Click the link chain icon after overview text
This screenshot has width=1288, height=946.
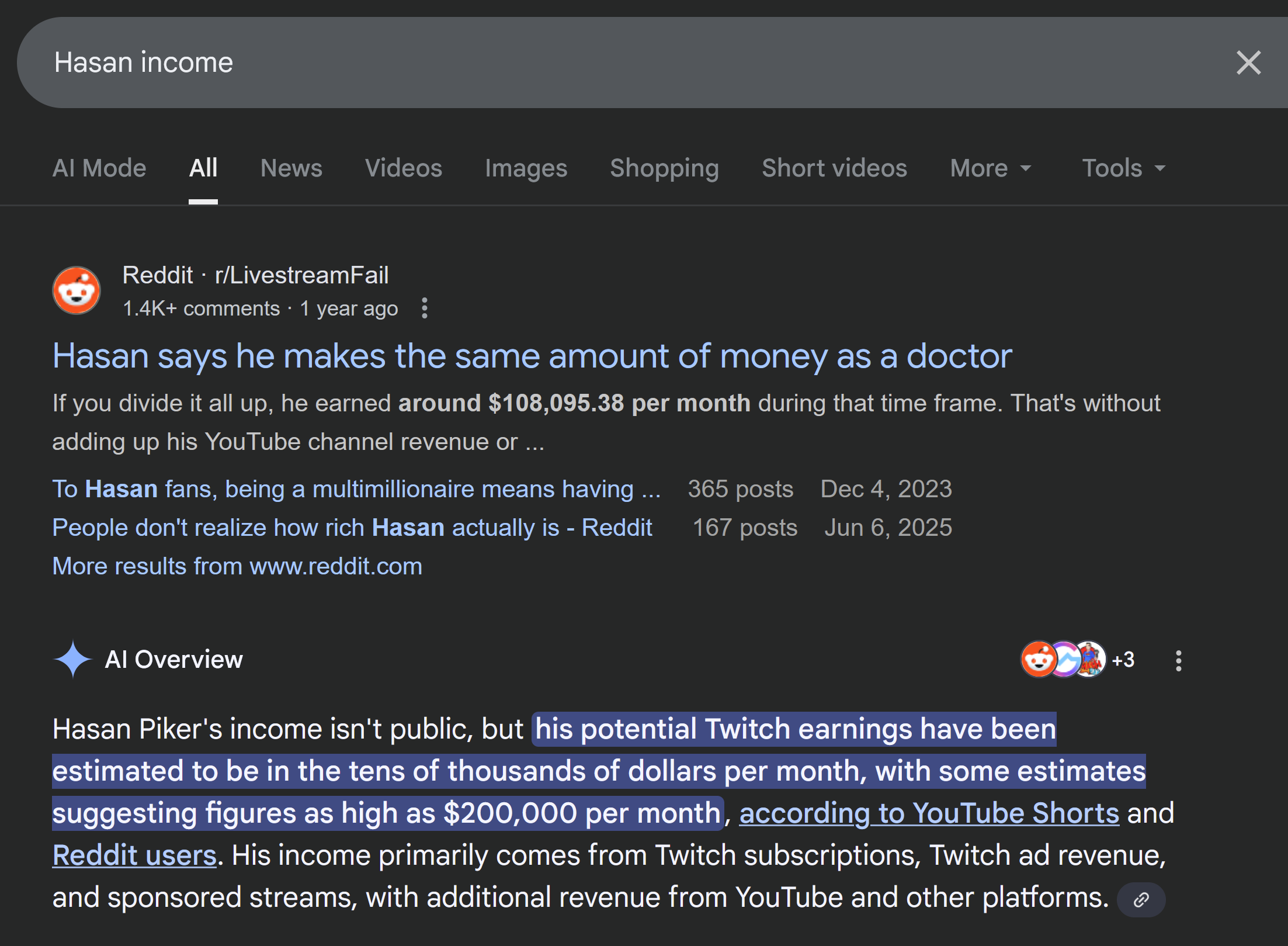1141,899
